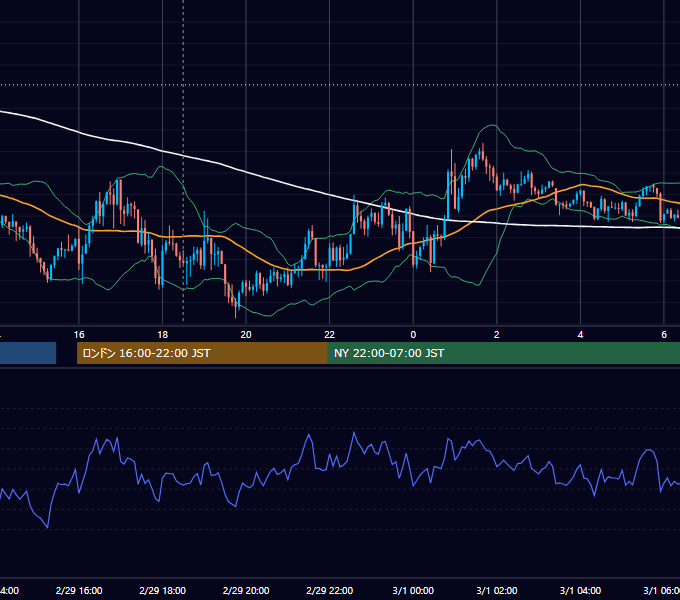This screenshot has height=600, width=680.
Task: Click the blue session bar before London
Action: click(28, 353)
